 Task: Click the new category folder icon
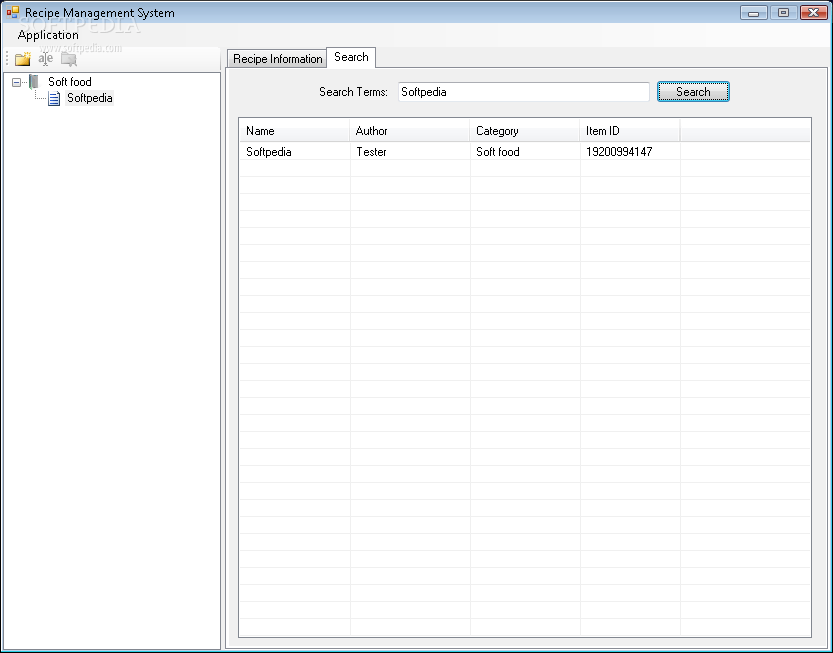23,59
